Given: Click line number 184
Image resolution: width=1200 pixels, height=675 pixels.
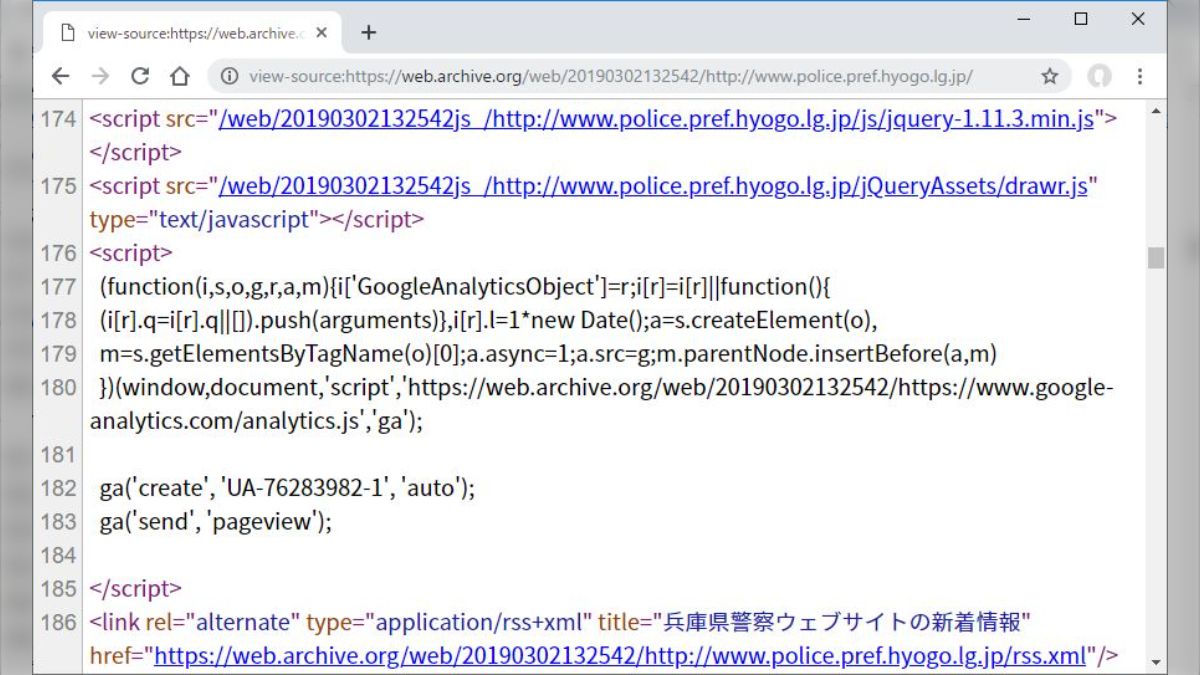Looking at the screenshot, I should point(58,555).
